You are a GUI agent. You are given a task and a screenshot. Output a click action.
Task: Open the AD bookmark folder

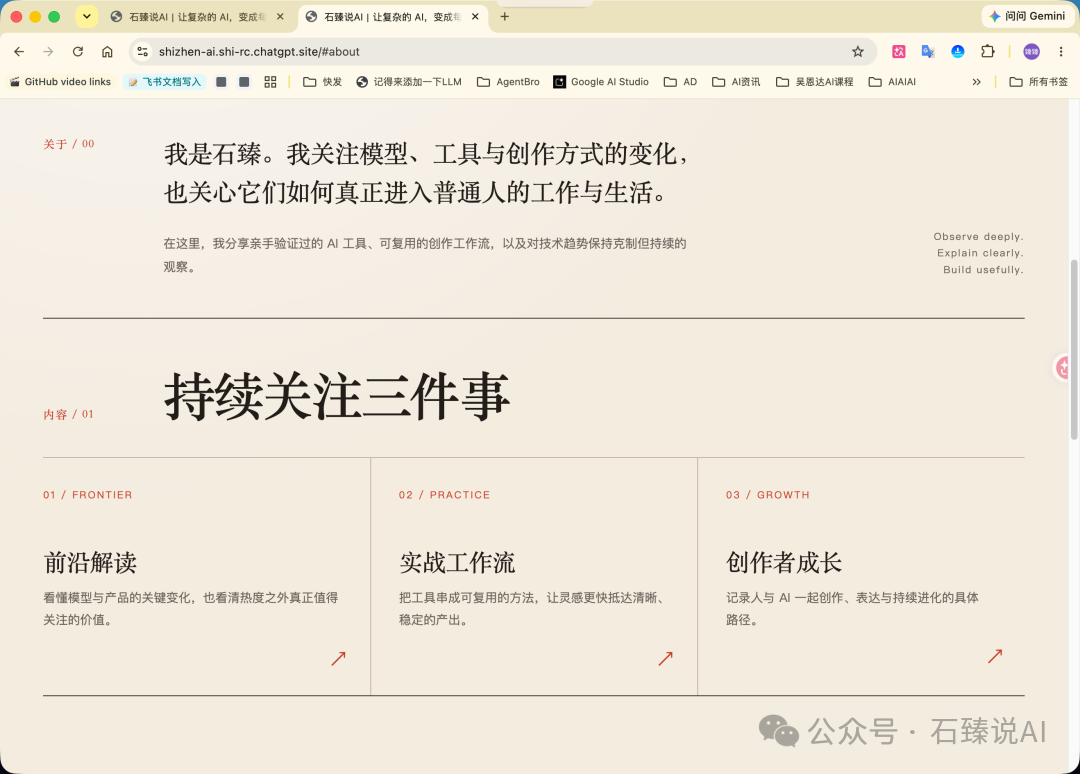coord(681,82)
